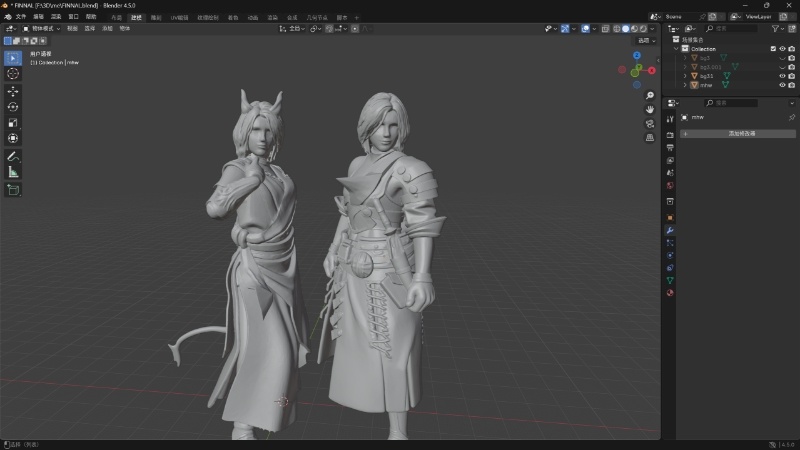
Task: Open the viewport Options dropdown
Action: coord(646,41)
